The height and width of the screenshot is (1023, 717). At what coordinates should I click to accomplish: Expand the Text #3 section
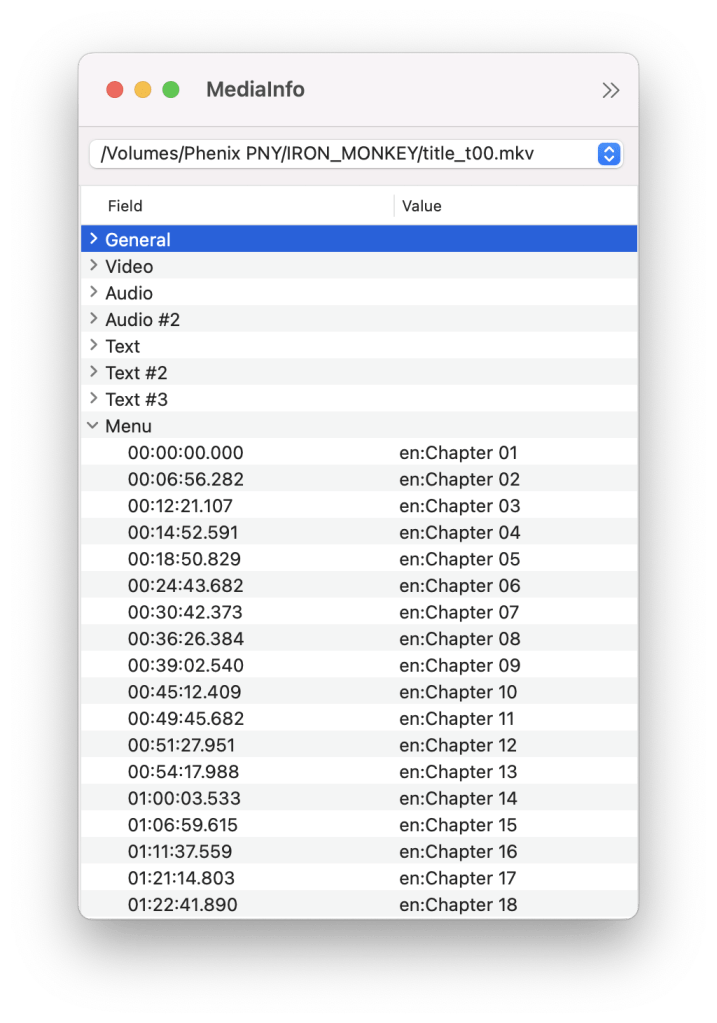(93, 399)
